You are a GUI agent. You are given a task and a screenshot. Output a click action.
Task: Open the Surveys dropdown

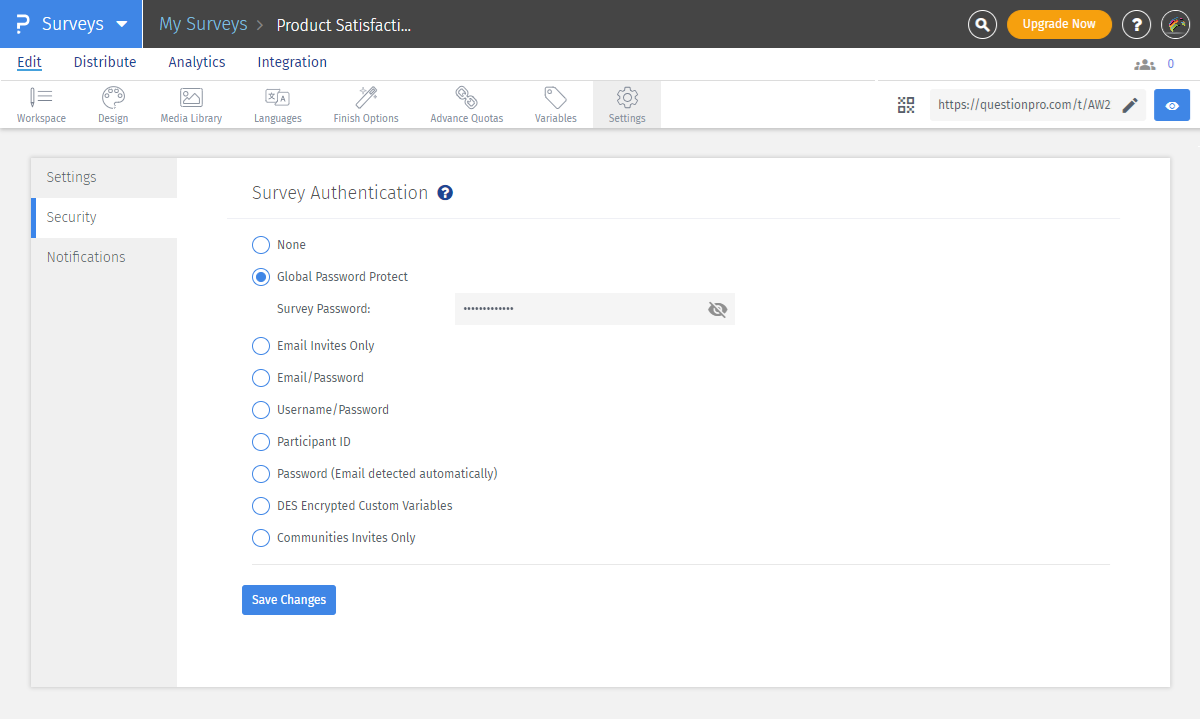(x=70, y=23)
